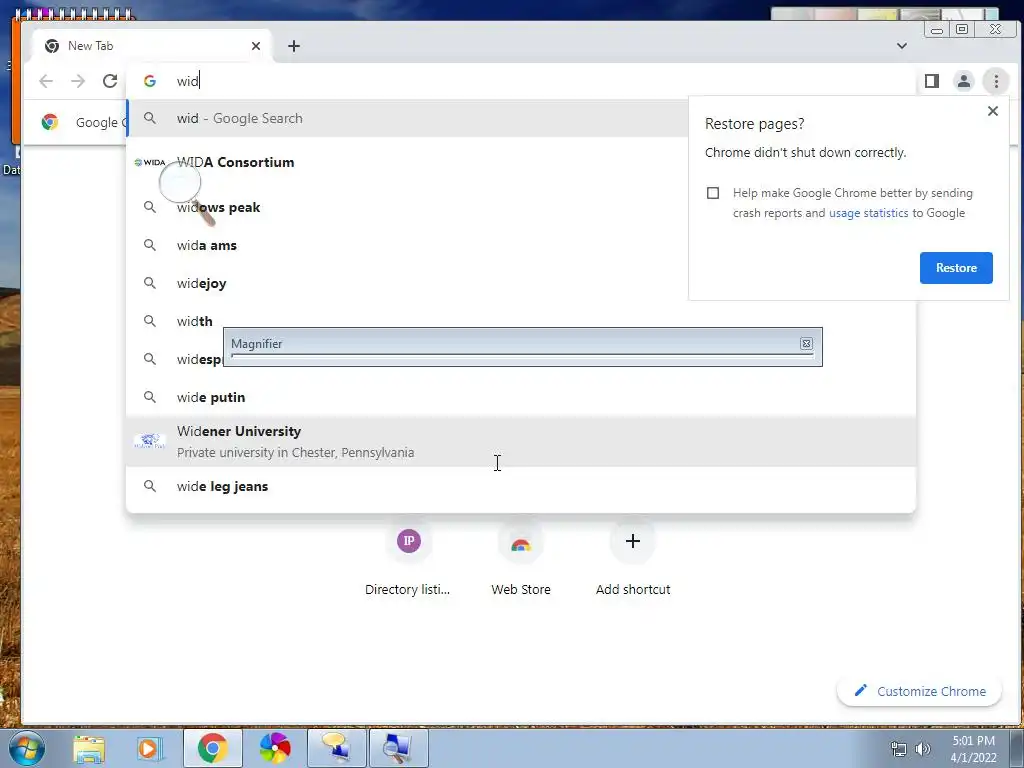Screen dimensions: 1024x768
Task: Choose 'widows peak' suggestion
Action: (x=407, y=207)
